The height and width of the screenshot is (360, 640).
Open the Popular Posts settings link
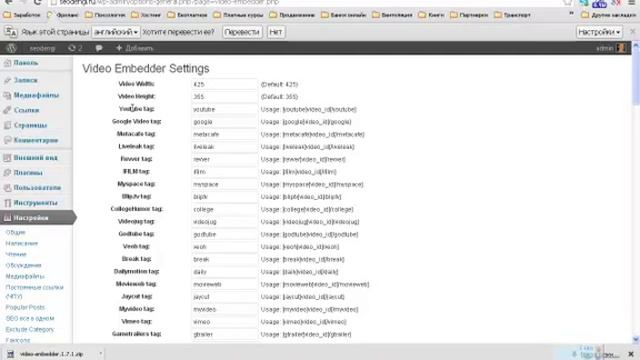pos(25,307)
